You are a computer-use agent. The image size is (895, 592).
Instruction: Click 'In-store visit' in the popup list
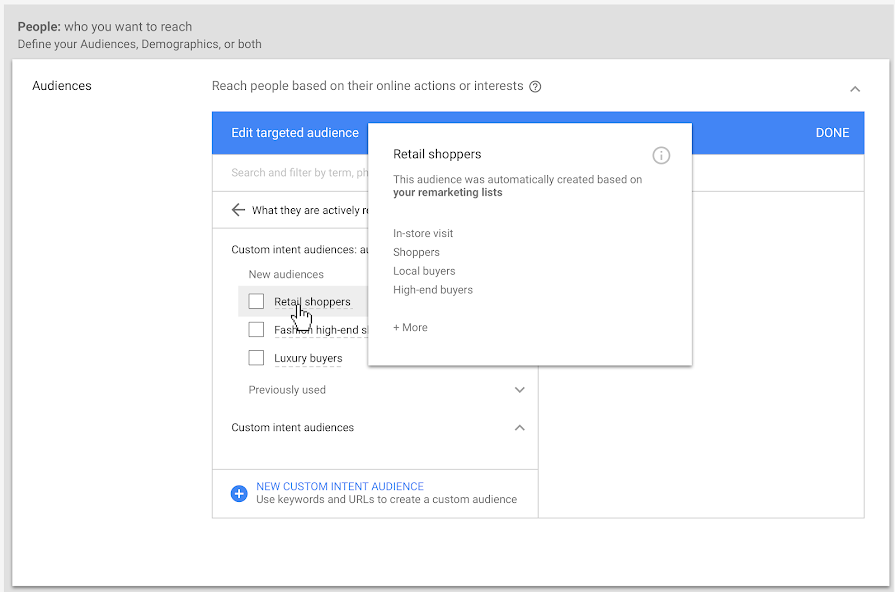(423, 234)
